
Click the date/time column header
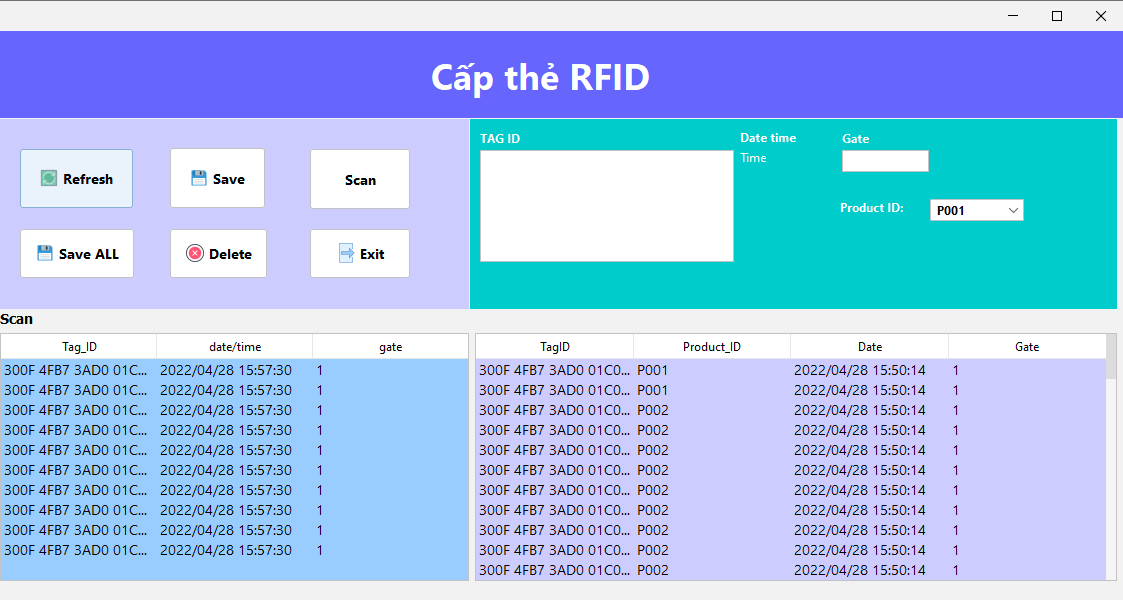pyautogui.click(x=235, y=347)
